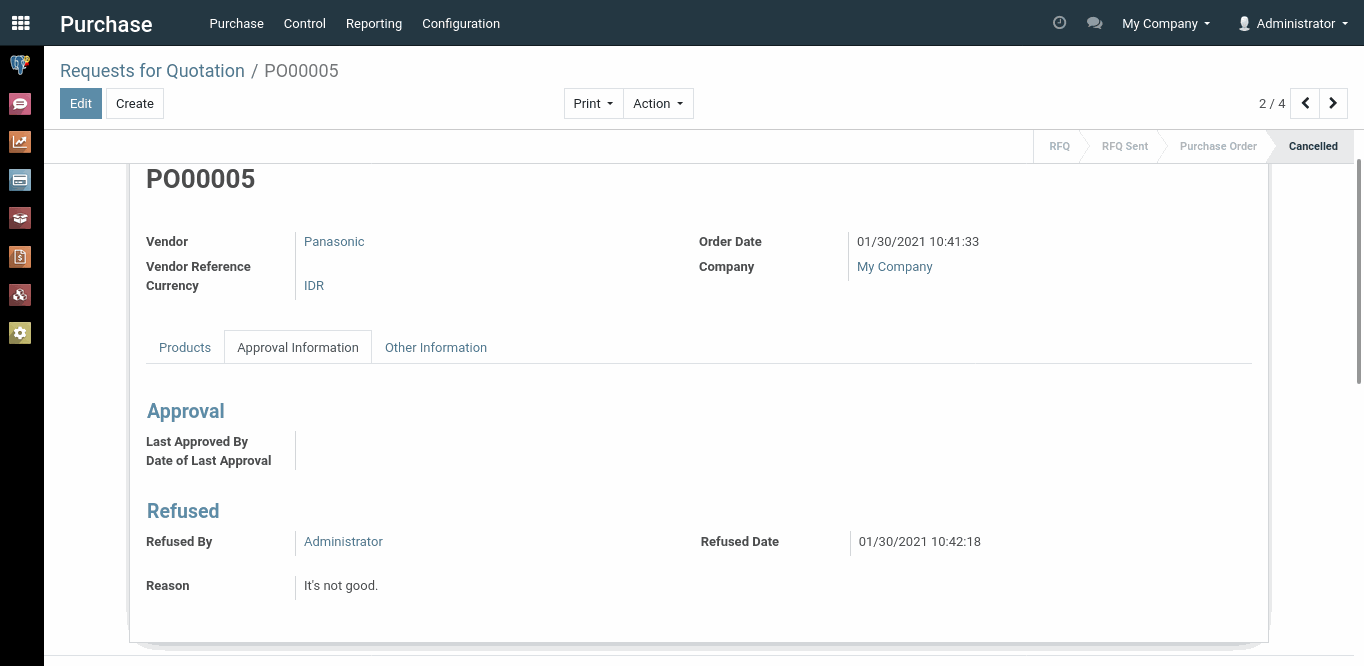Open the dollar document app icon in sidebar
The width and height of the screenshot is (1364, 666).
click(x=20, y=257)
